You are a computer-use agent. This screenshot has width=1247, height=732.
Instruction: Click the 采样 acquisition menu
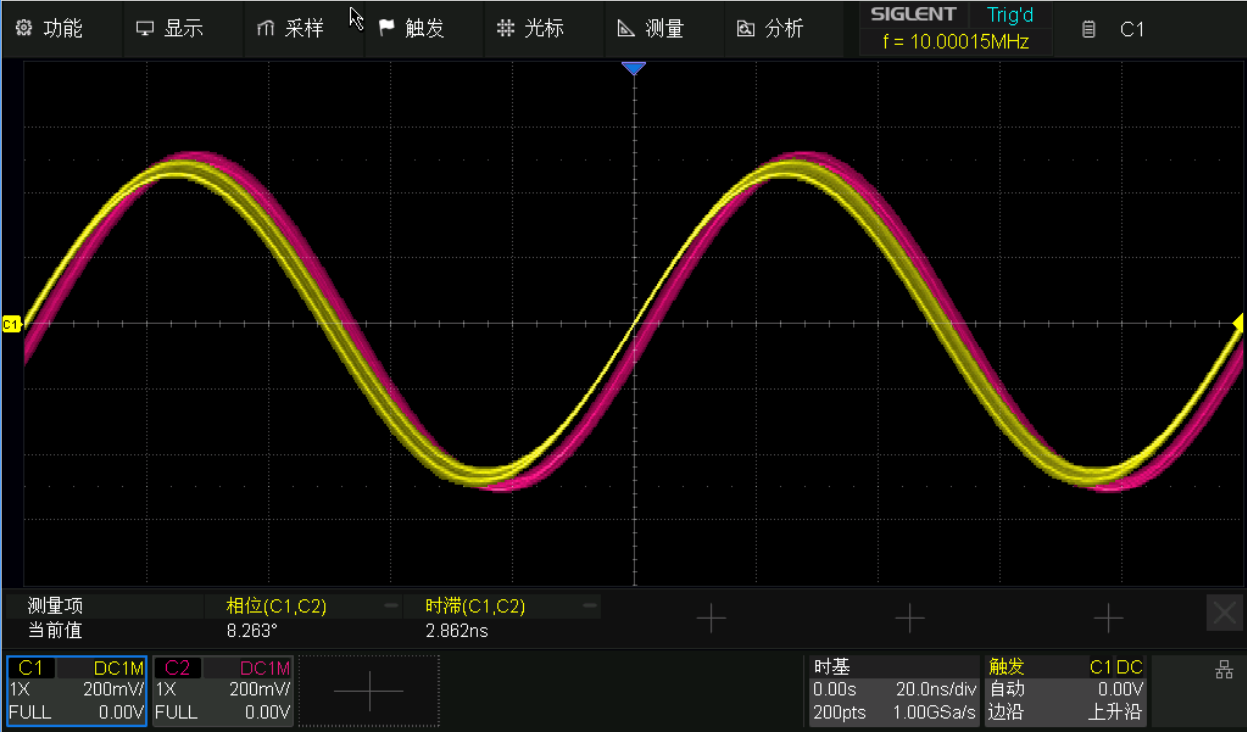coord(291,29)
